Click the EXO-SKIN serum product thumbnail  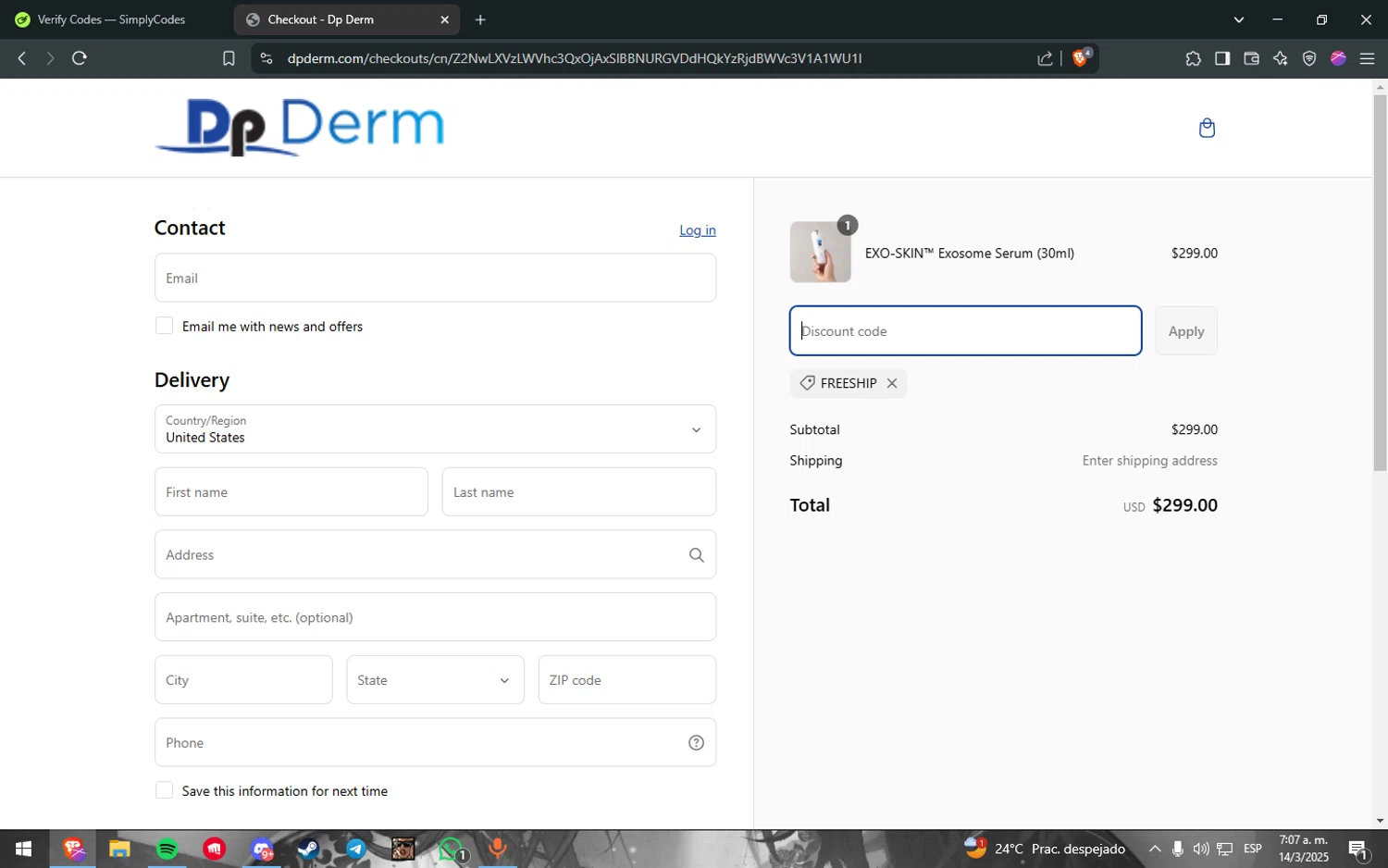coord(821,252)
